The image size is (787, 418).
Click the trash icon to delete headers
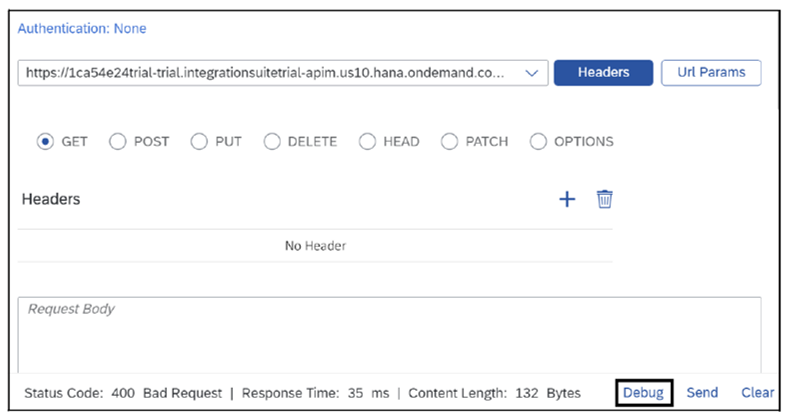604,199
